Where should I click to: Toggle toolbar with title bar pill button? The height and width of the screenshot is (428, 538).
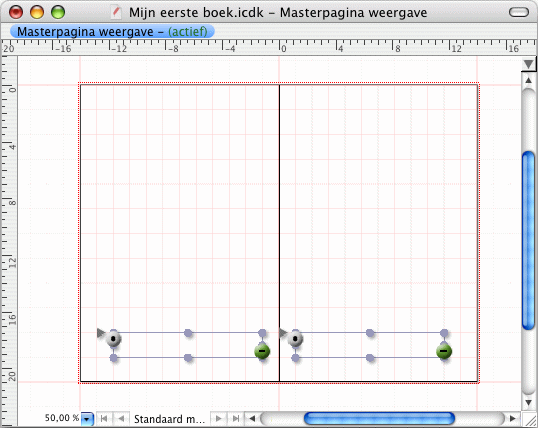coord(519,12)
